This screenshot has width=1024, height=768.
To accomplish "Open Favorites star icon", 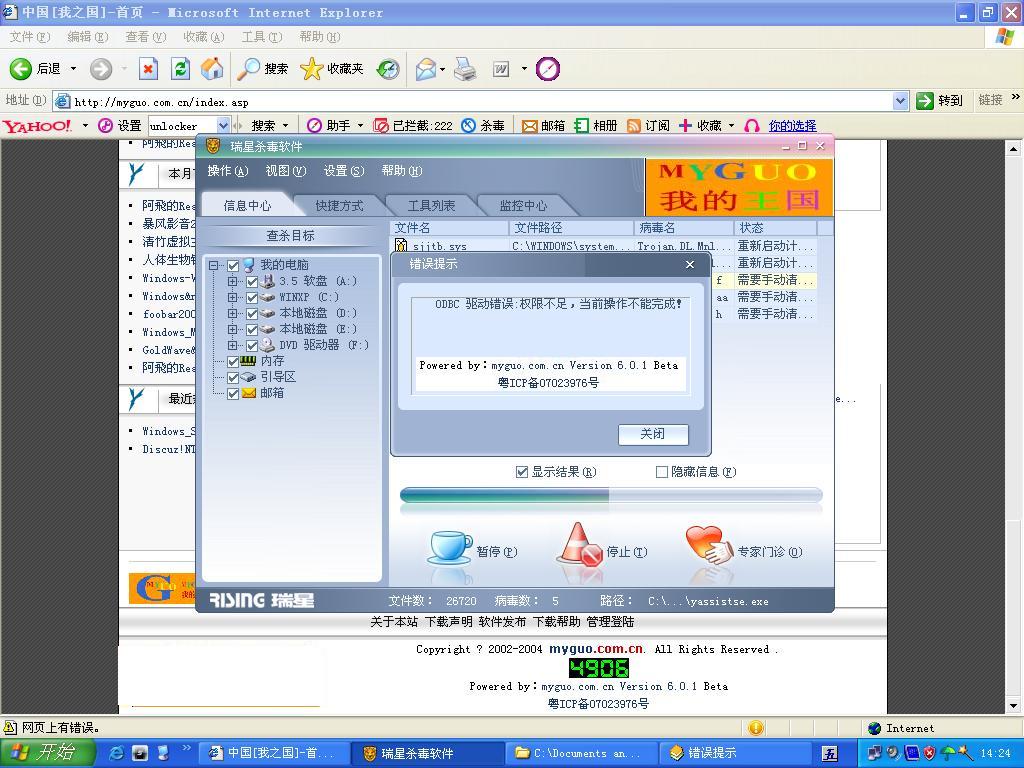I will [x=312, y=69].
